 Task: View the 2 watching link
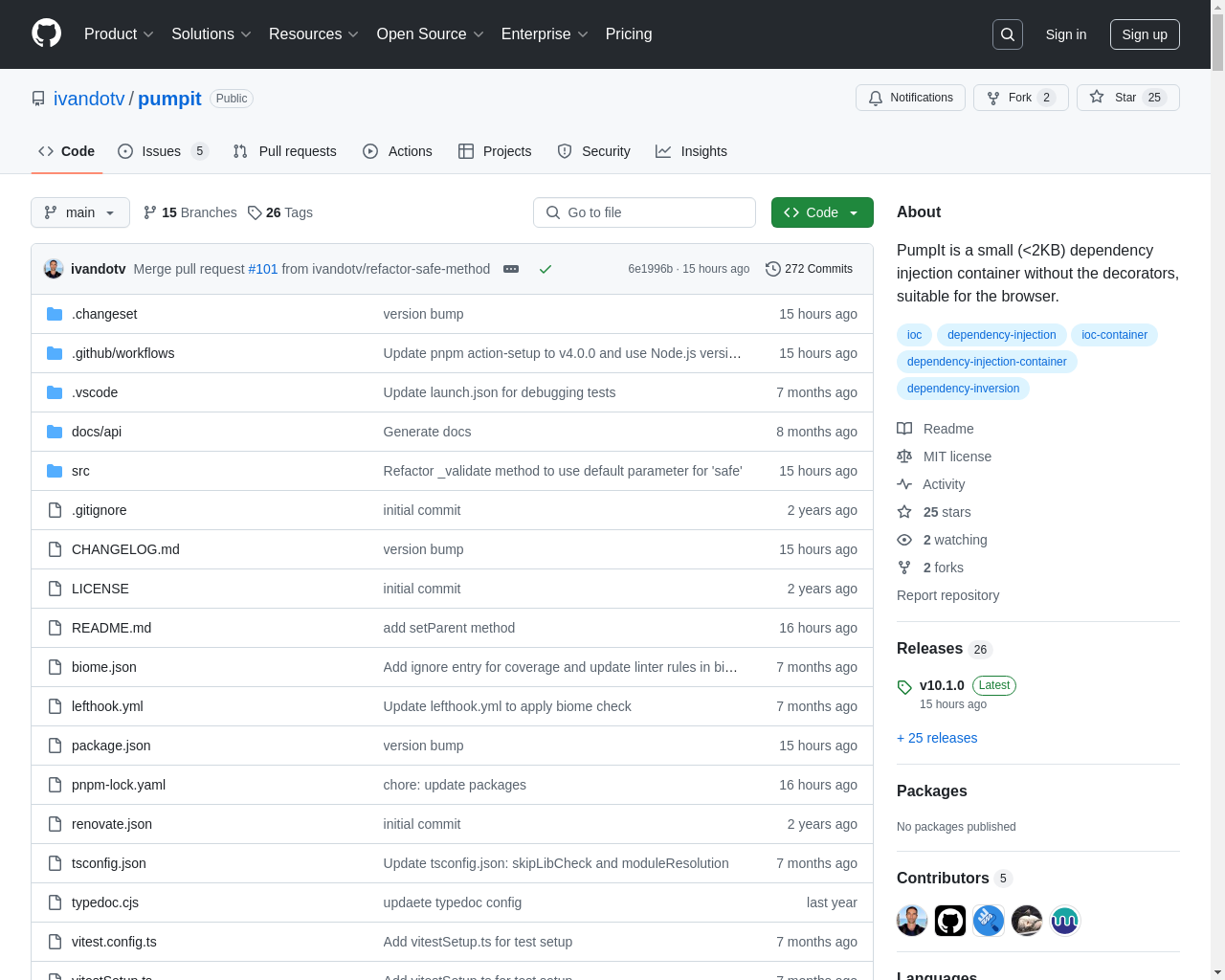point(942,540)
